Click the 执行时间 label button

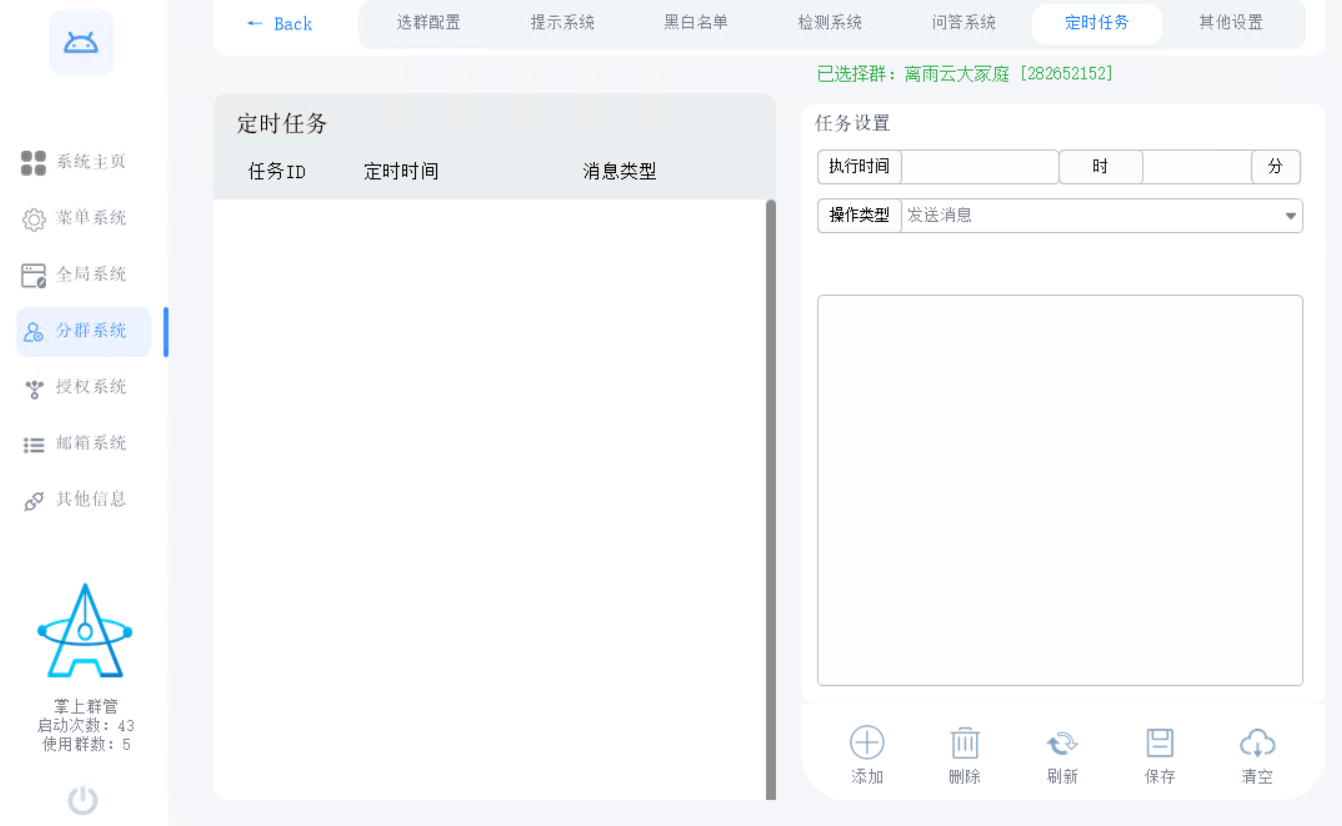click(x=859, y=167)
